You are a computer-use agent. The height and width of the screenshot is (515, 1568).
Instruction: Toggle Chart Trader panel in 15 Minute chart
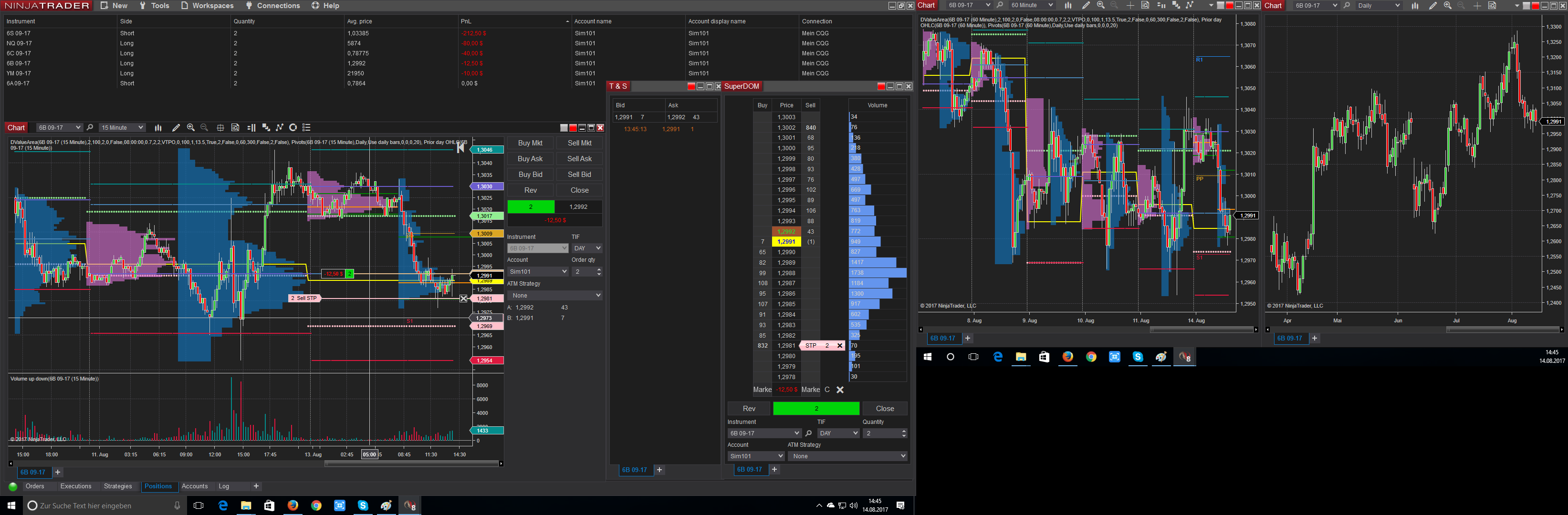pos(251,128)
